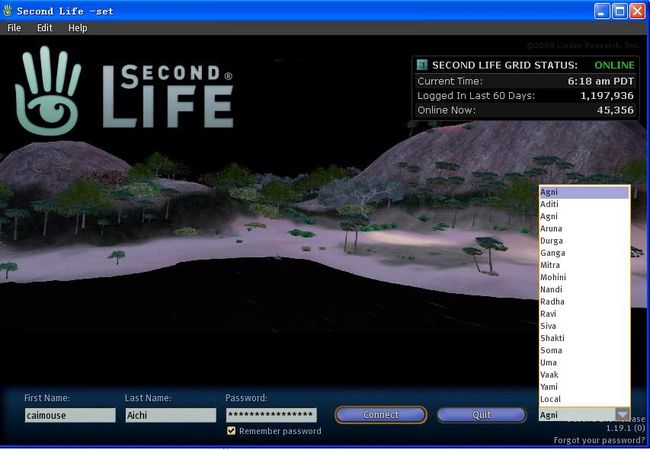
Task: Select Vaak in the grid list
Action: click(x=584, y=375)
